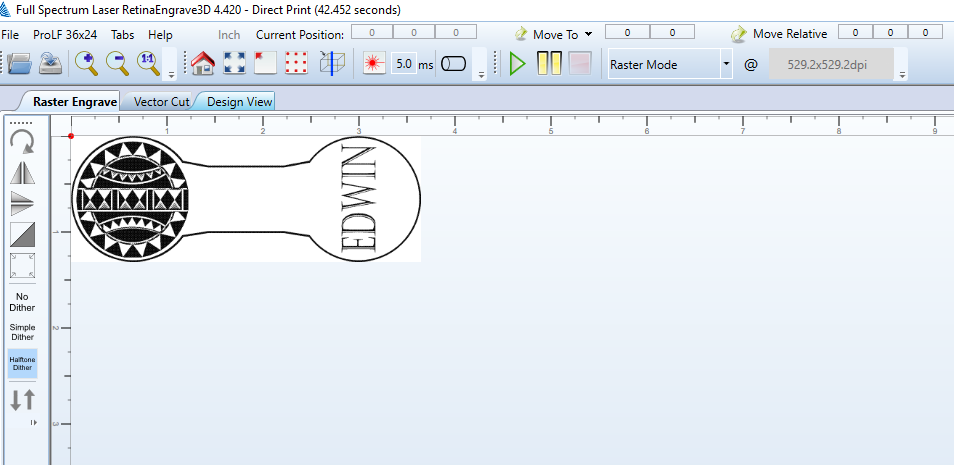Open the Tabs menu
Screen dimensions: 954x465
pos(122,35)
